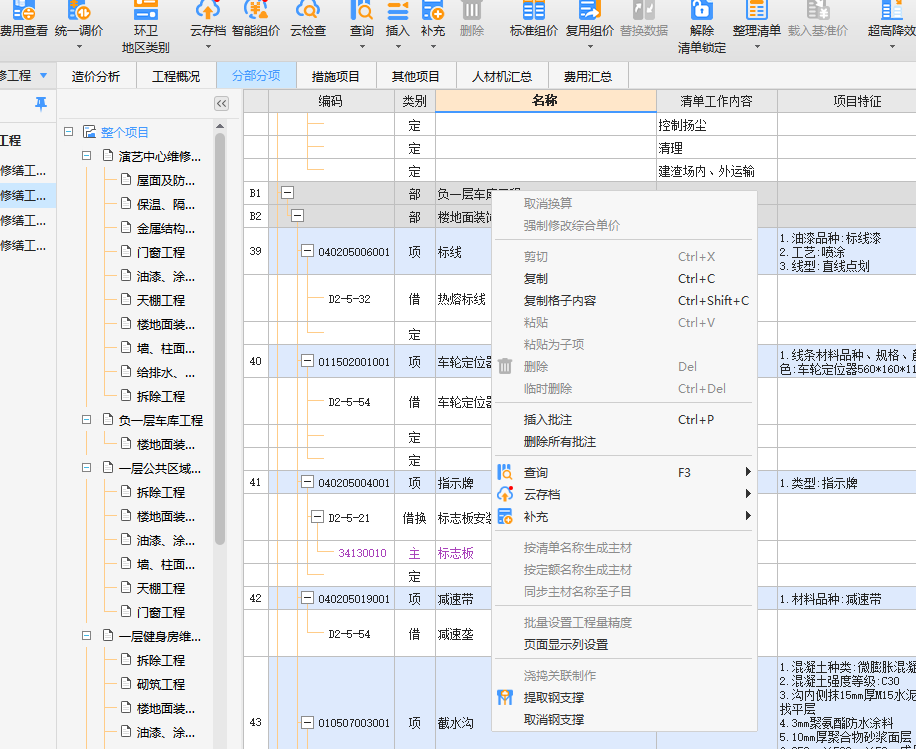This screenshot has height=749, width=916.
Task: Click code cell 010507003001
Action: click(353, 723)
